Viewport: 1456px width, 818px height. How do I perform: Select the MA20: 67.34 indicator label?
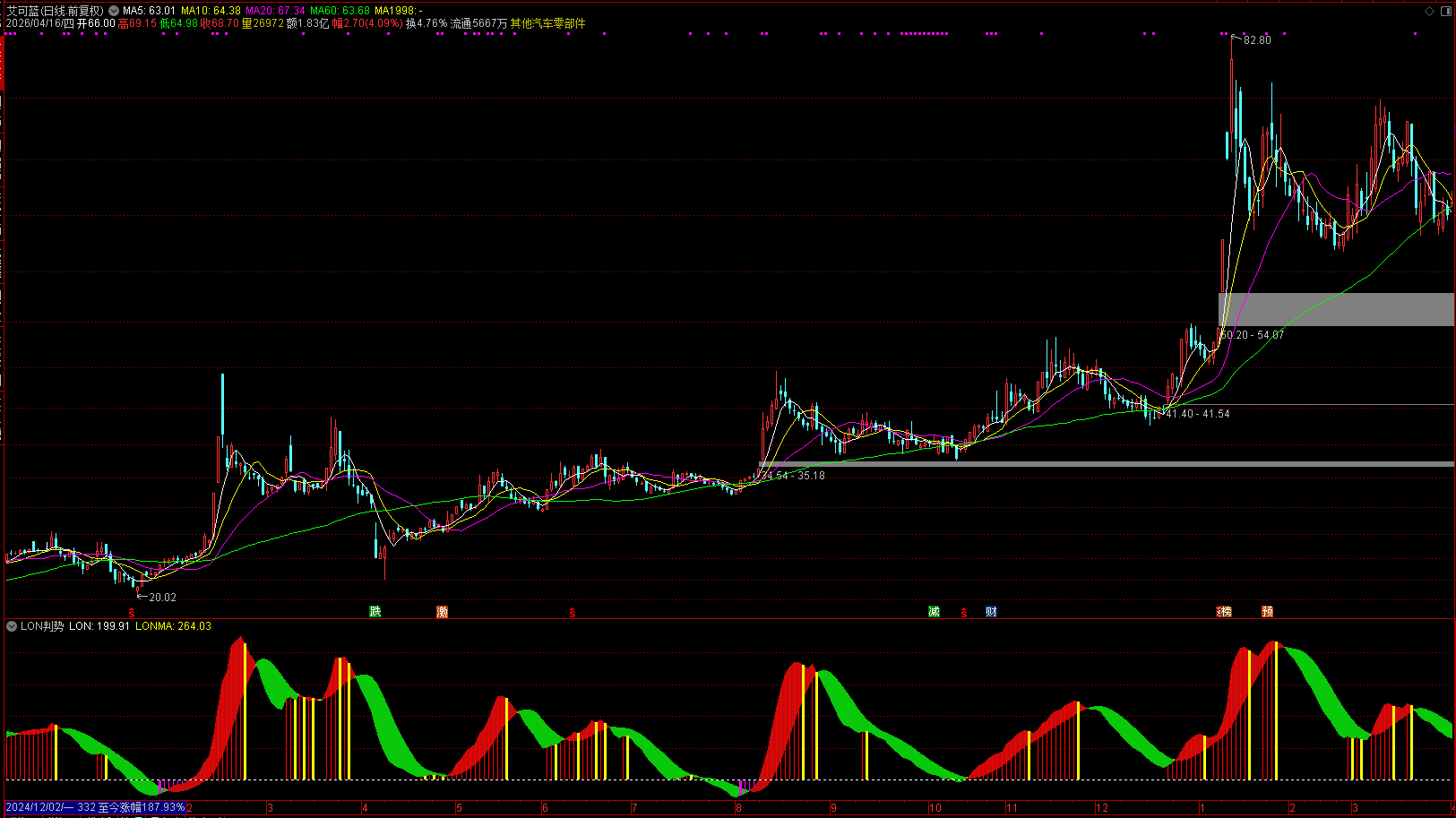coord(275,11)
